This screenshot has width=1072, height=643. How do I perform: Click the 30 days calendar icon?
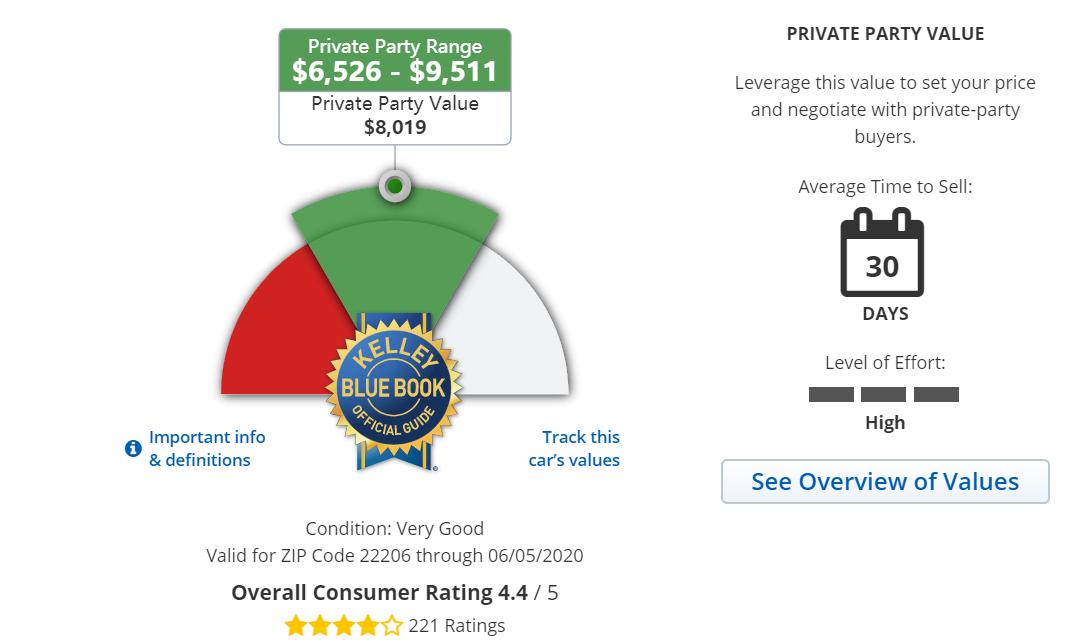(882, 253)
